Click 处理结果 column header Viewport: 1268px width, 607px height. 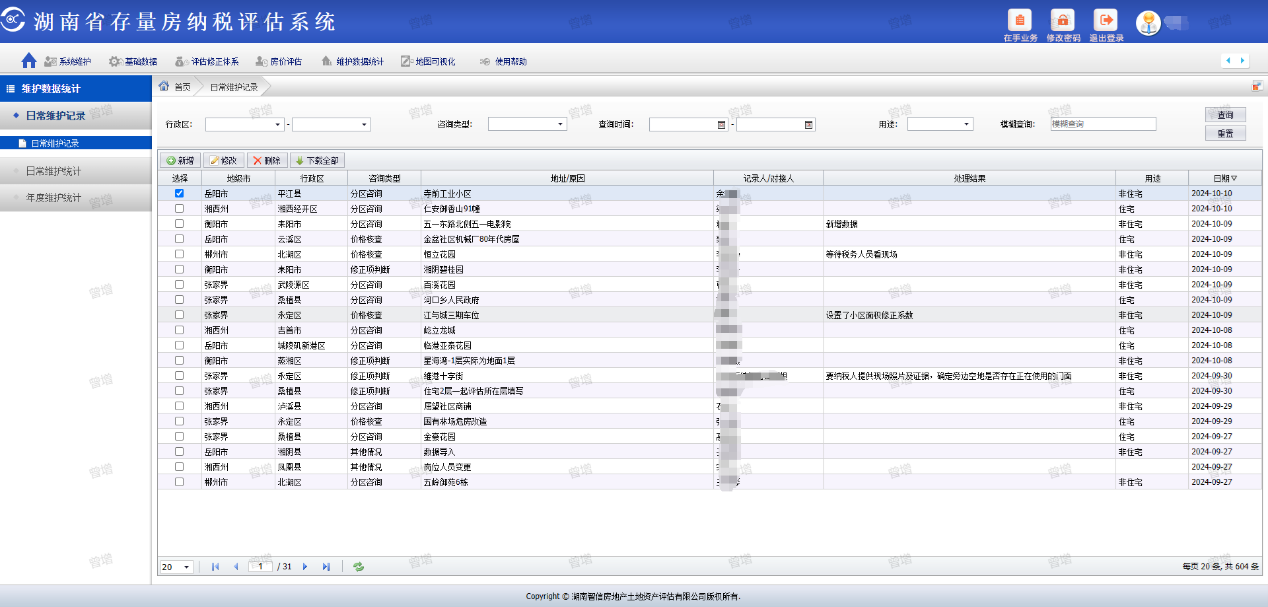tap(969, 178)
